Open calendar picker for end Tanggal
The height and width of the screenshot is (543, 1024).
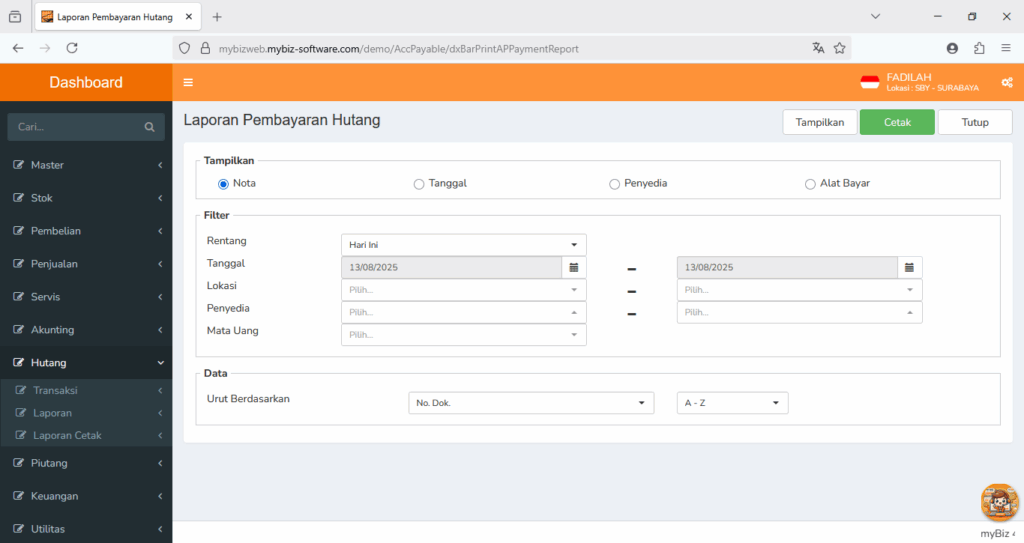(x=909, y=267)
